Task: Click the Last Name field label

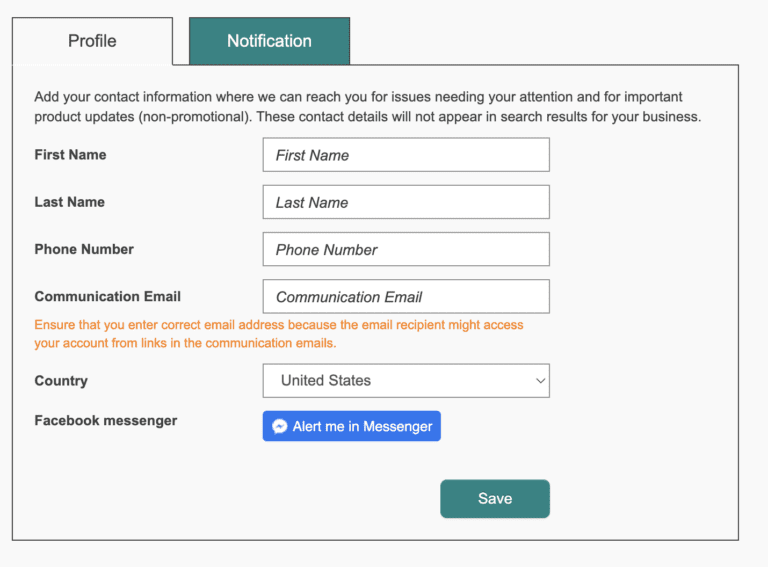Action: (69, 202)
